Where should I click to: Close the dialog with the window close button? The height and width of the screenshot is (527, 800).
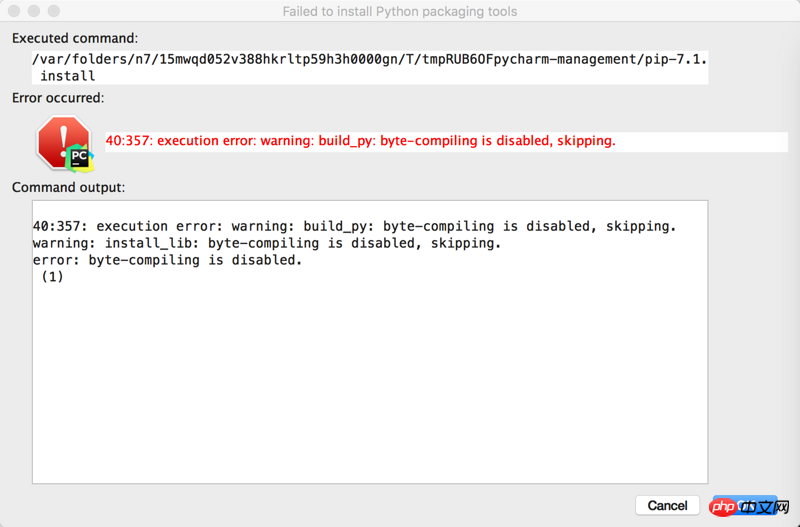click(x=13, y=12)
